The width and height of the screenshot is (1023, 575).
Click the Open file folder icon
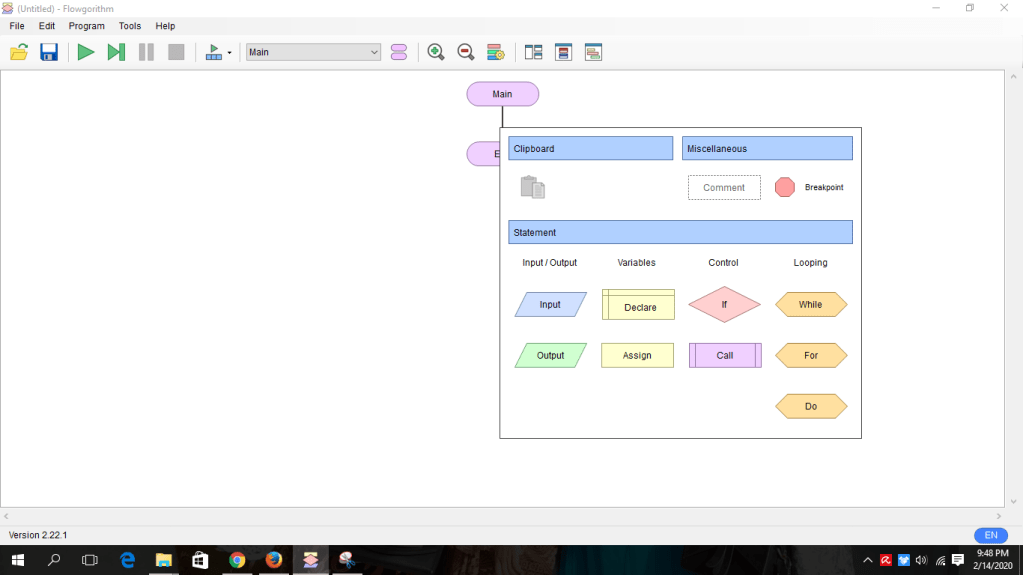point(19,52)
